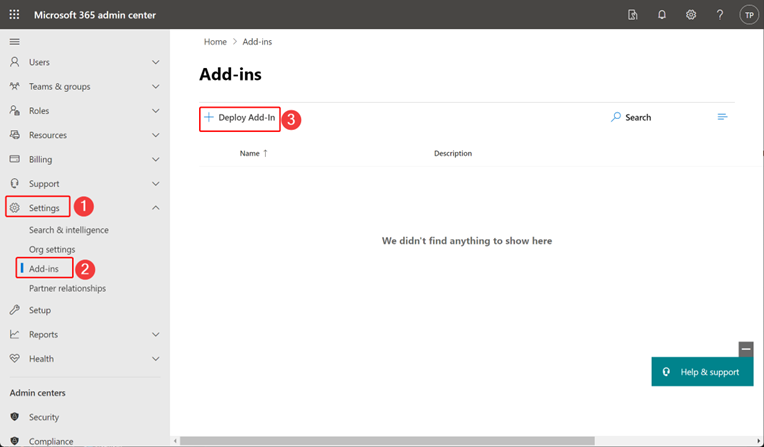Image resolution: width=764 pixels, height=447 pixels.
Task: Click the Name sort ascending arrow
Action: pyautogui.click(x=265, y=153)
